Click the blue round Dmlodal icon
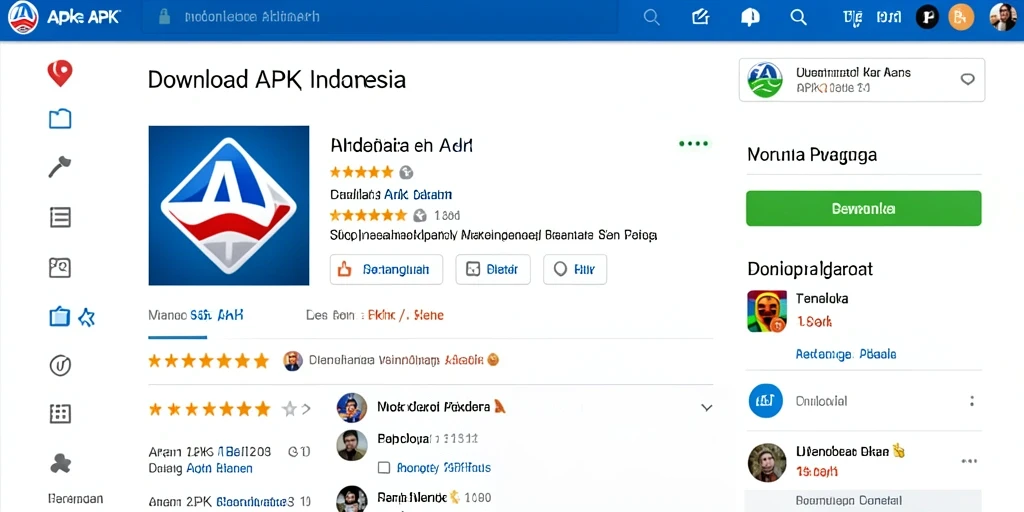Image resolution: width=1024 pixels, height=512 pixels. click(765, 400)
